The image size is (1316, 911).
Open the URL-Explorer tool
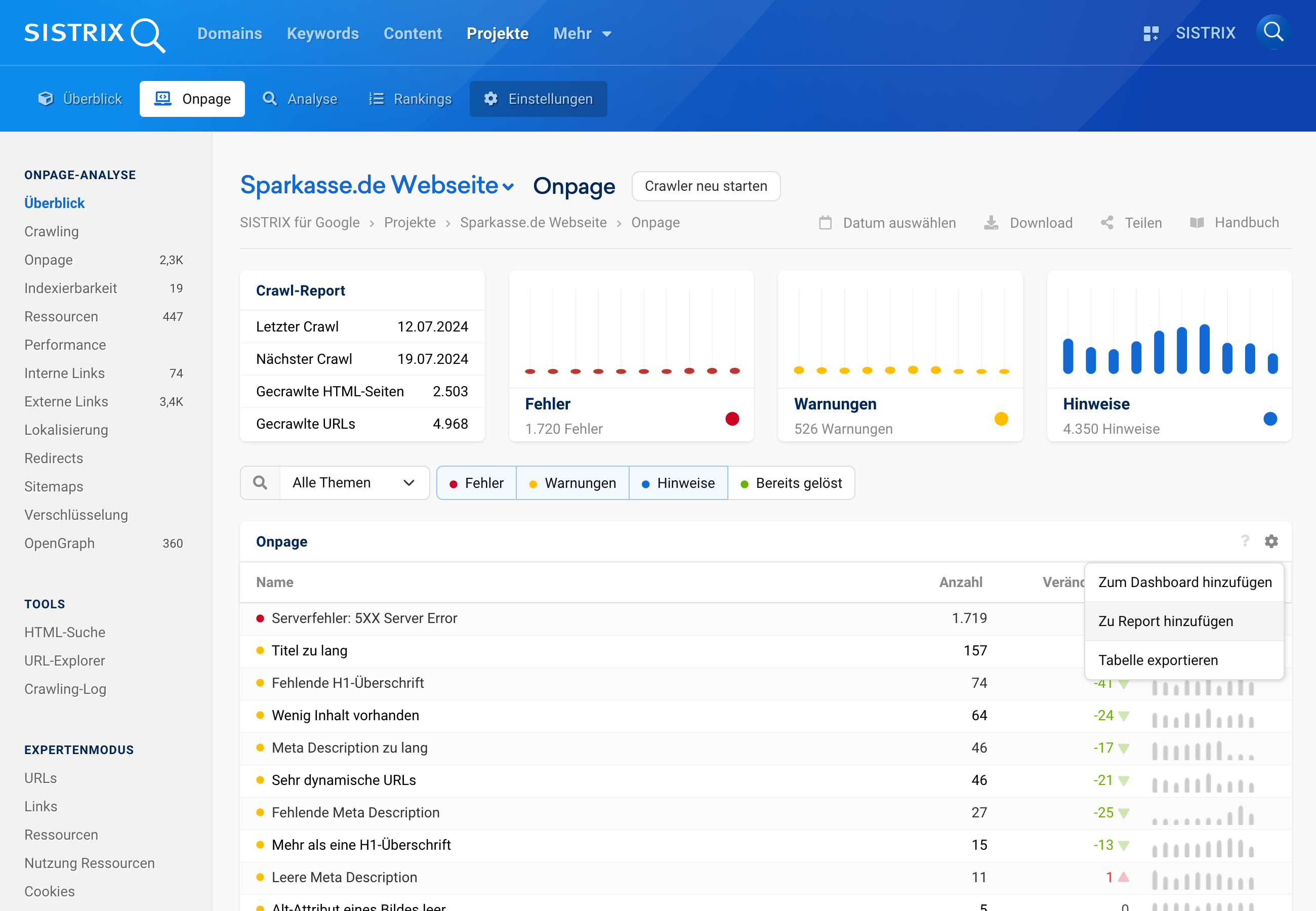pos(64,660)
